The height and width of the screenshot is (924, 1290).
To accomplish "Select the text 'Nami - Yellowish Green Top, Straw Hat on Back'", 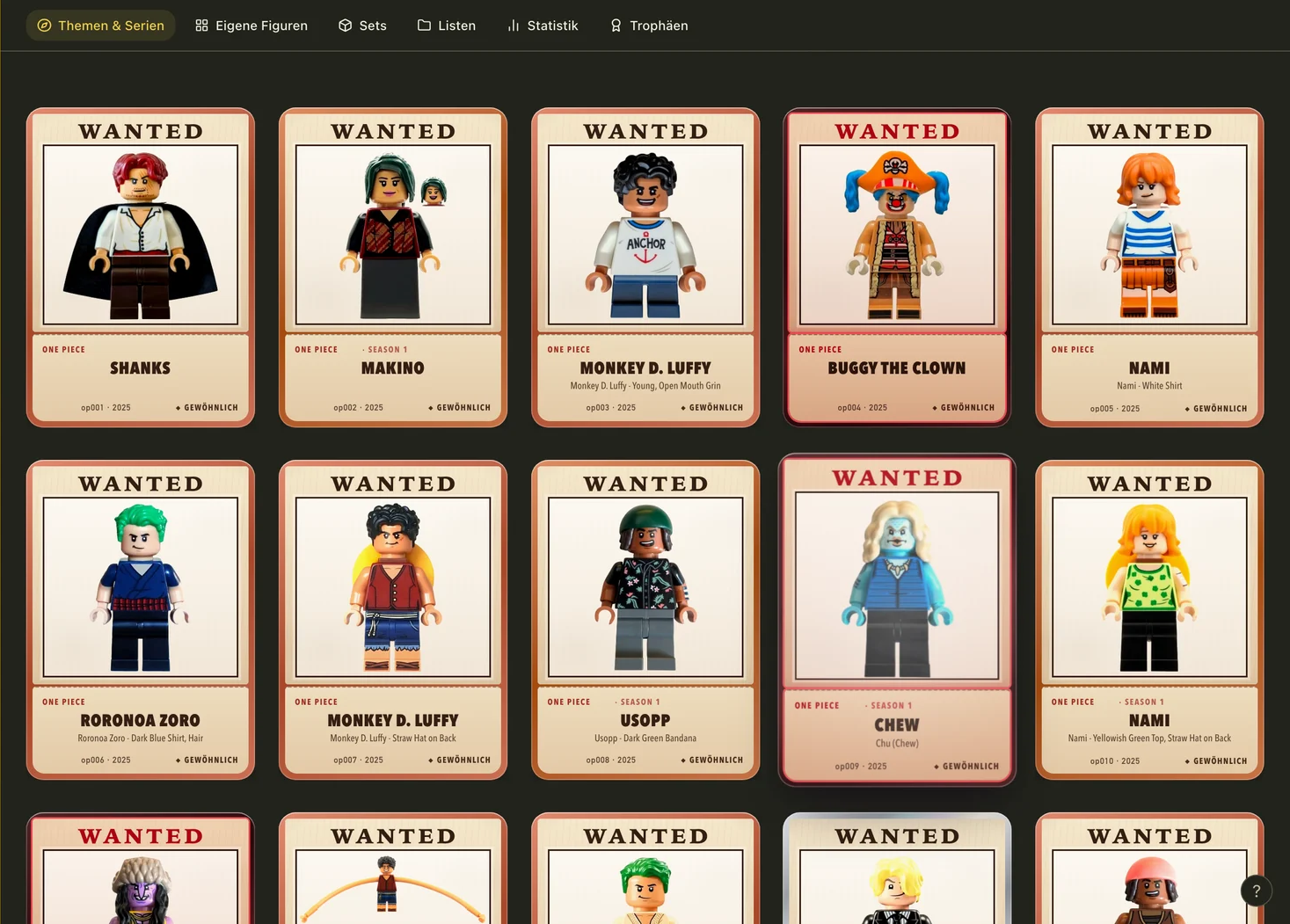I will point(1149,738).
